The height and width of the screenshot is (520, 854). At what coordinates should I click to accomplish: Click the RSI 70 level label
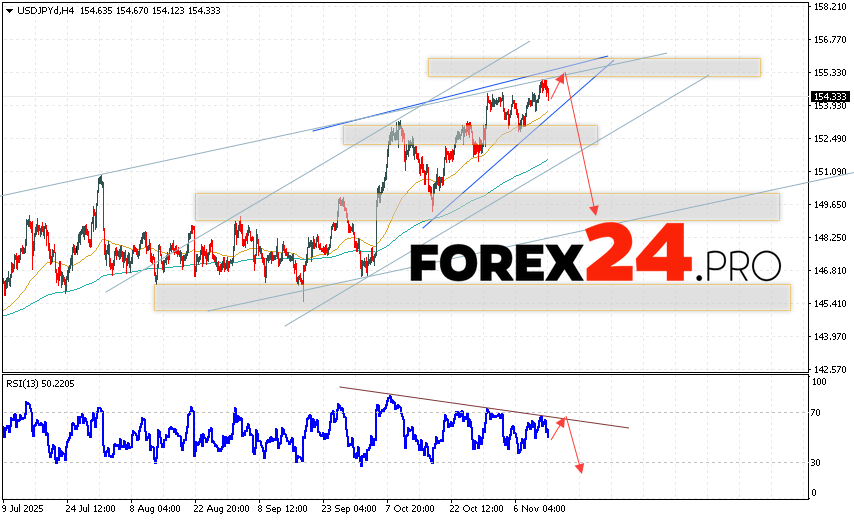coord(816,412)
